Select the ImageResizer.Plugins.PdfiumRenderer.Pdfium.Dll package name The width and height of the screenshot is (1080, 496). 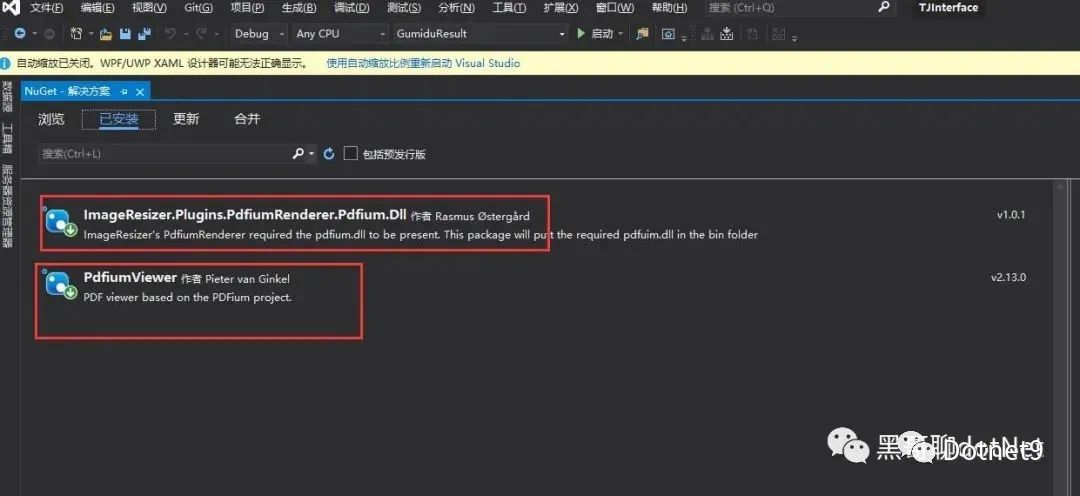[245, 214]
